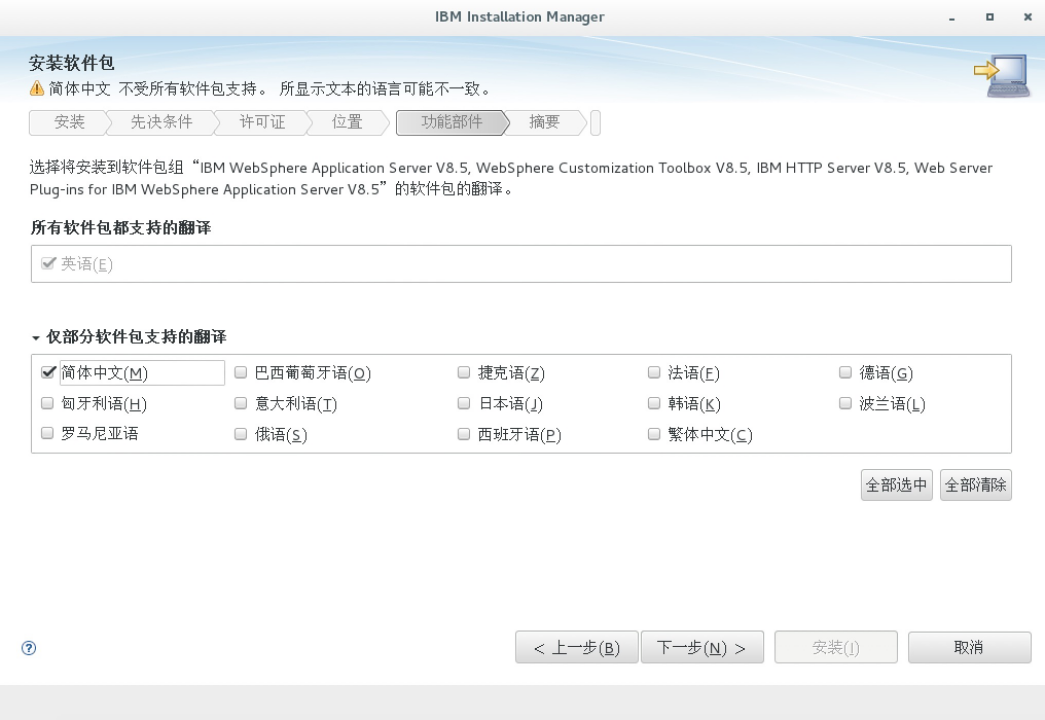Viewport: 1045px width, 720px height.
Task: Click the 安装软件包 heading text
Action: 71,63
